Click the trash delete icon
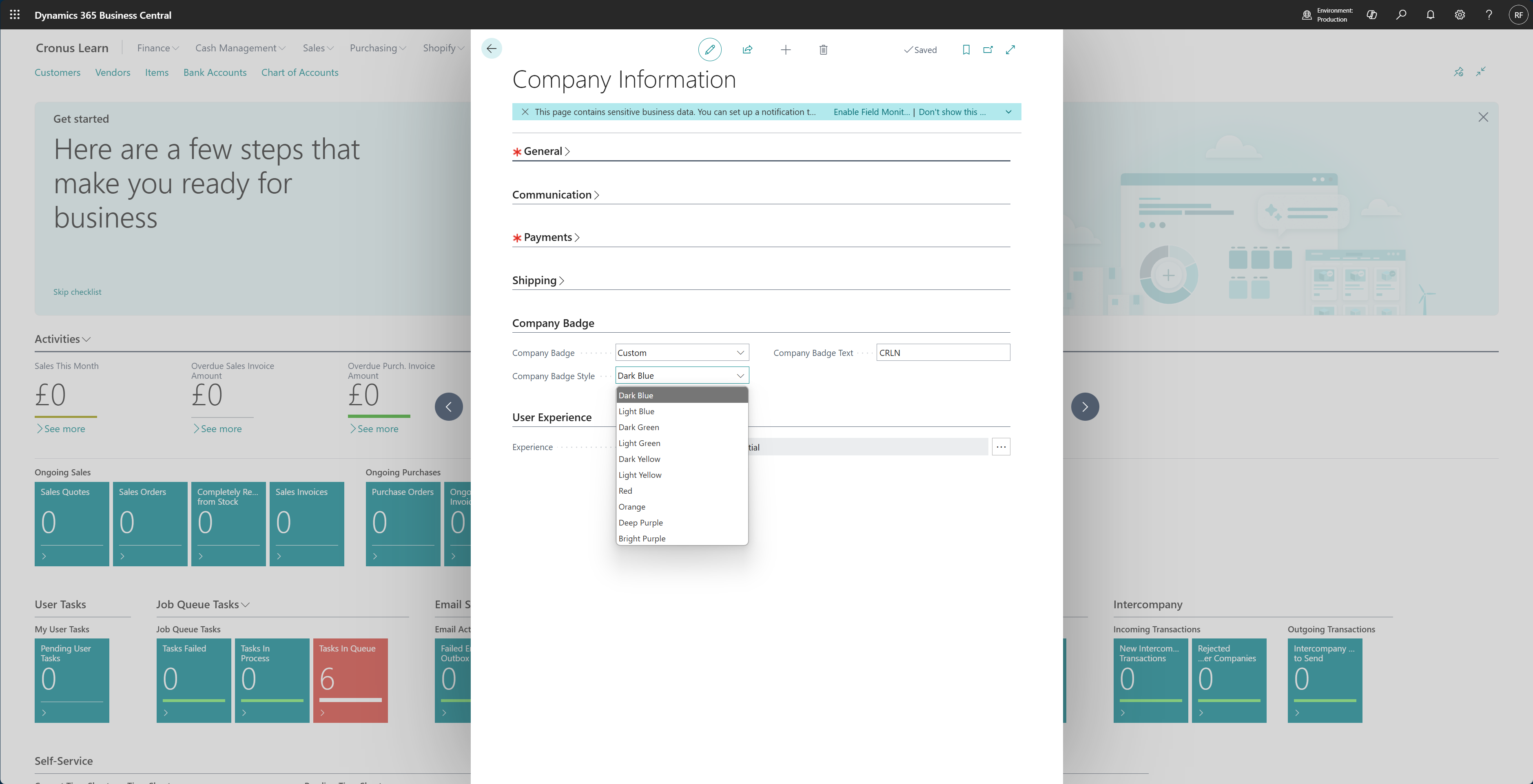Image resolution: width=1533 pixels, height=784 pixels. click(823, 49)
